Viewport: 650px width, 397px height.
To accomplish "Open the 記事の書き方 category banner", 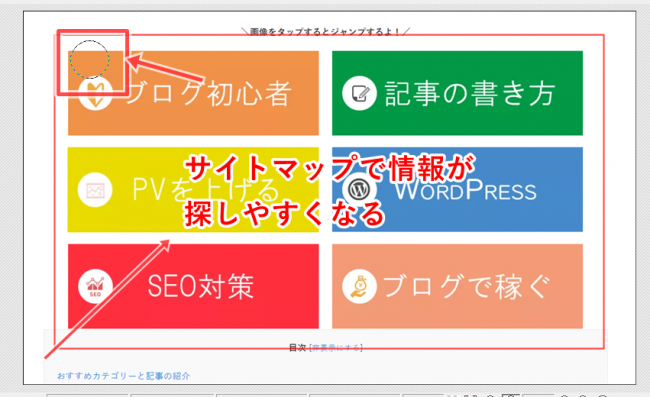I will point(457,93).
